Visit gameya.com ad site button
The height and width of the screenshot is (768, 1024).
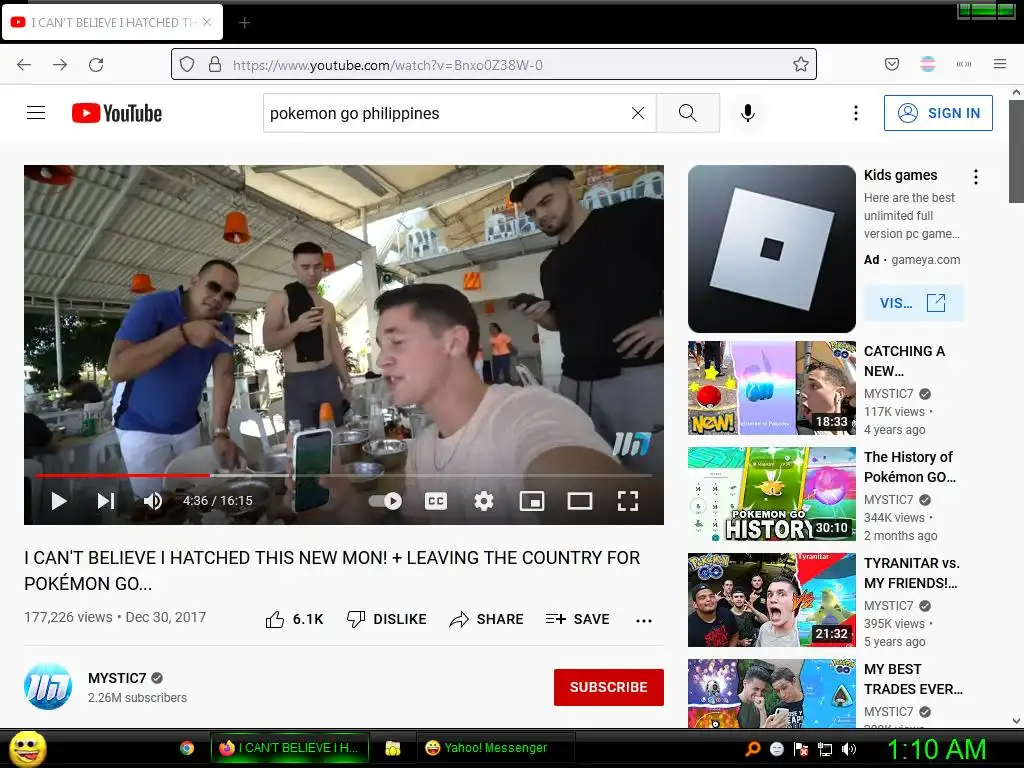point(913,303)
